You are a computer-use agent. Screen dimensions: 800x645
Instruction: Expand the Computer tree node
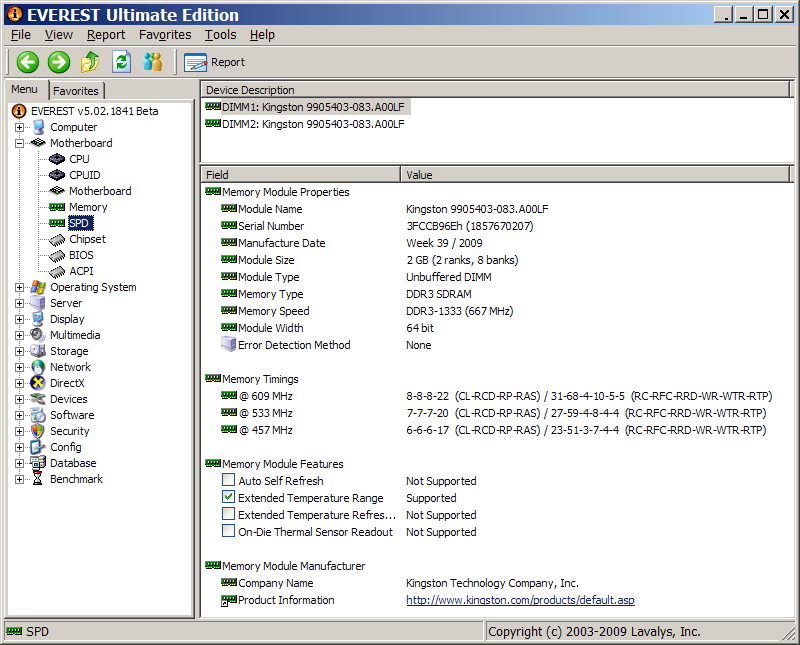[19, 127]
